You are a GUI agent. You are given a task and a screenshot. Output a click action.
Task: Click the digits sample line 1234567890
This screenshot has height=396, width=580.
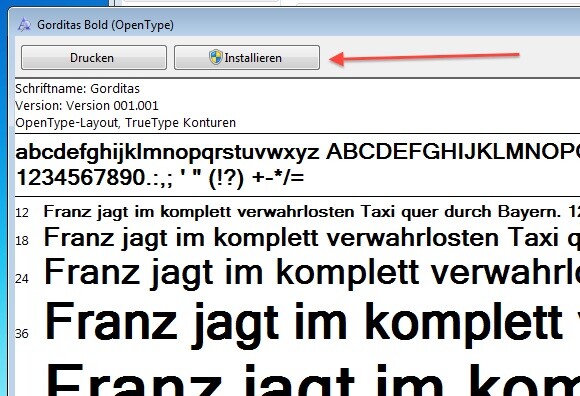tap(160, 178)
